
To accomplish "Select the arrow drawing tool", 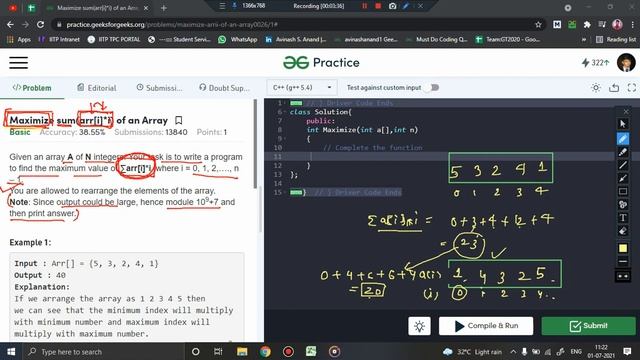I will 622,178.
